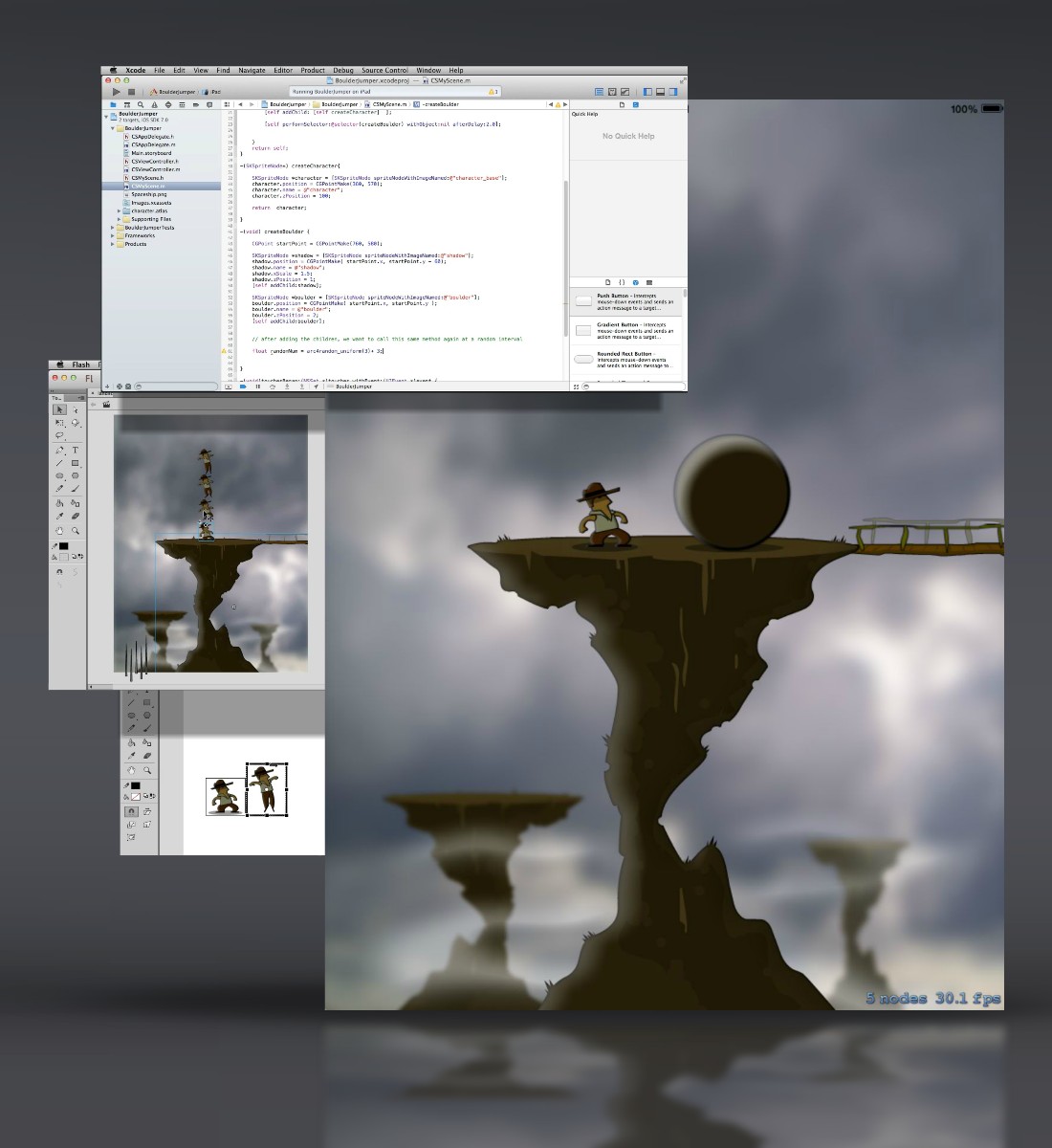1052x1148 pixels.
Task: Select Spaceship.png in project navigator
Action: [148, 194]
